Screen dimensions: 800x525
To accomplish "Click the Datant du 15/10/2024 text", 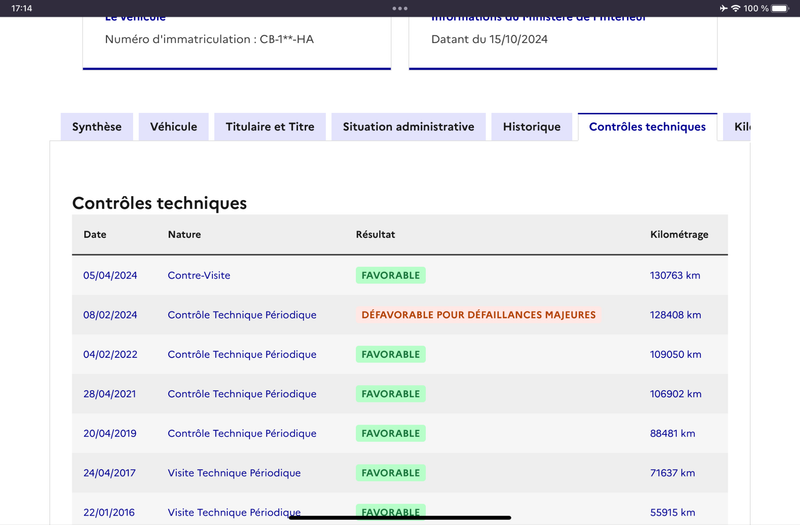I will click(x=489, y=39).
